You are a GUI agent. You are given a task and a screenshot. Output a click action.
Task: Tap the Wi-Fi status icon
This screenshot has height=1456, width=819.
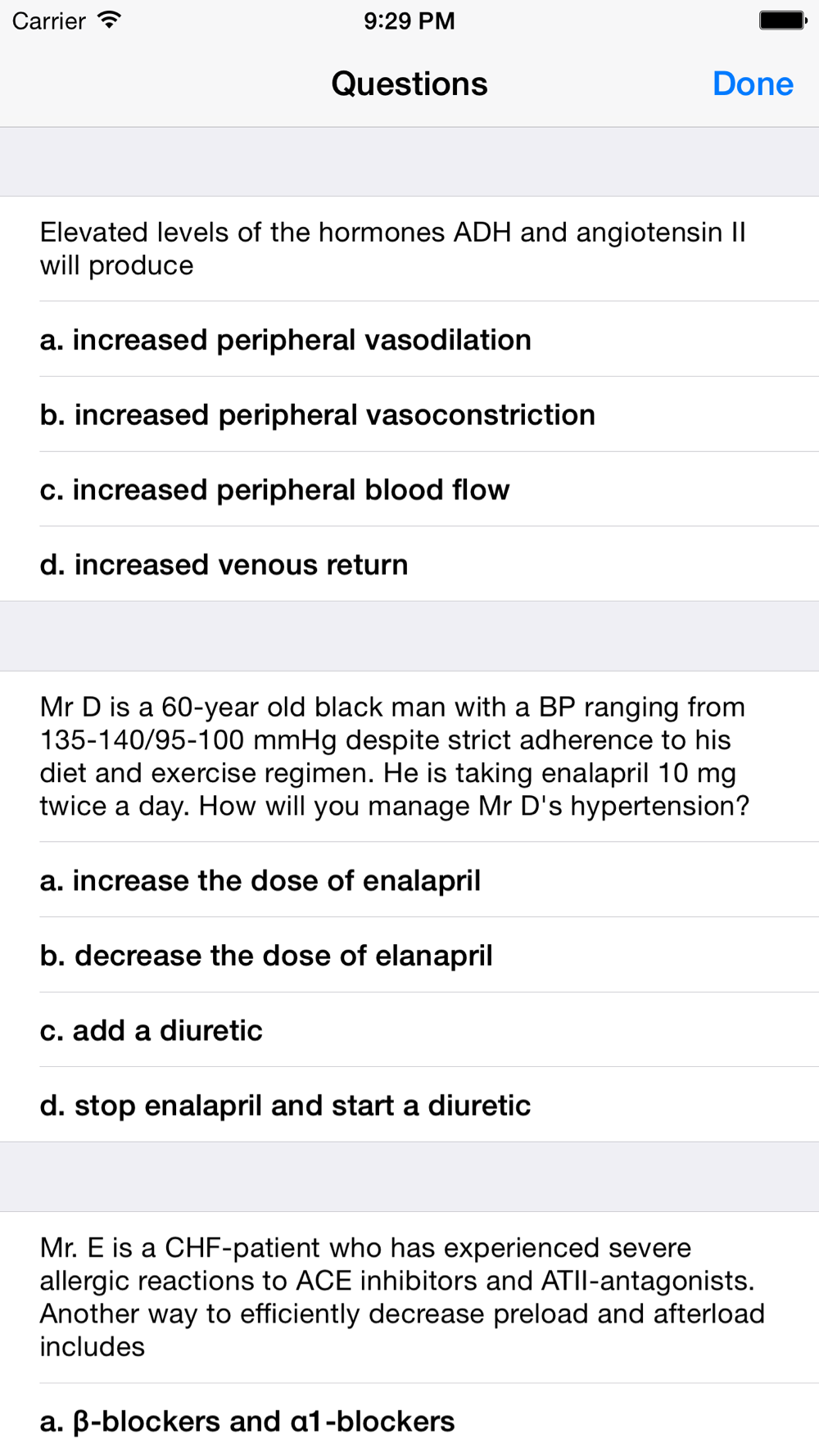[108, 20]
